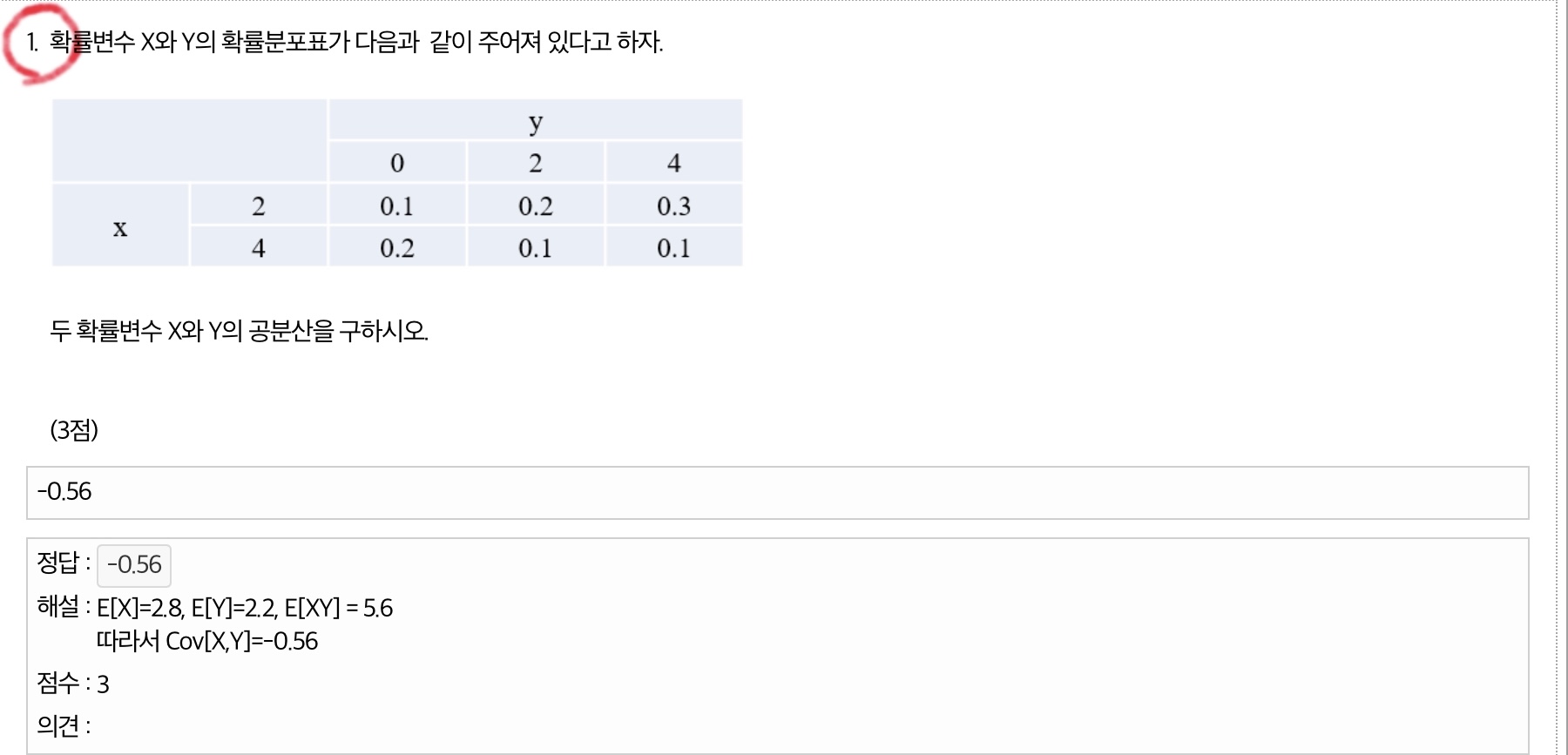Click the y value 2 header cell
Screen dimensions: 1568x755
[x=535, y=163]
